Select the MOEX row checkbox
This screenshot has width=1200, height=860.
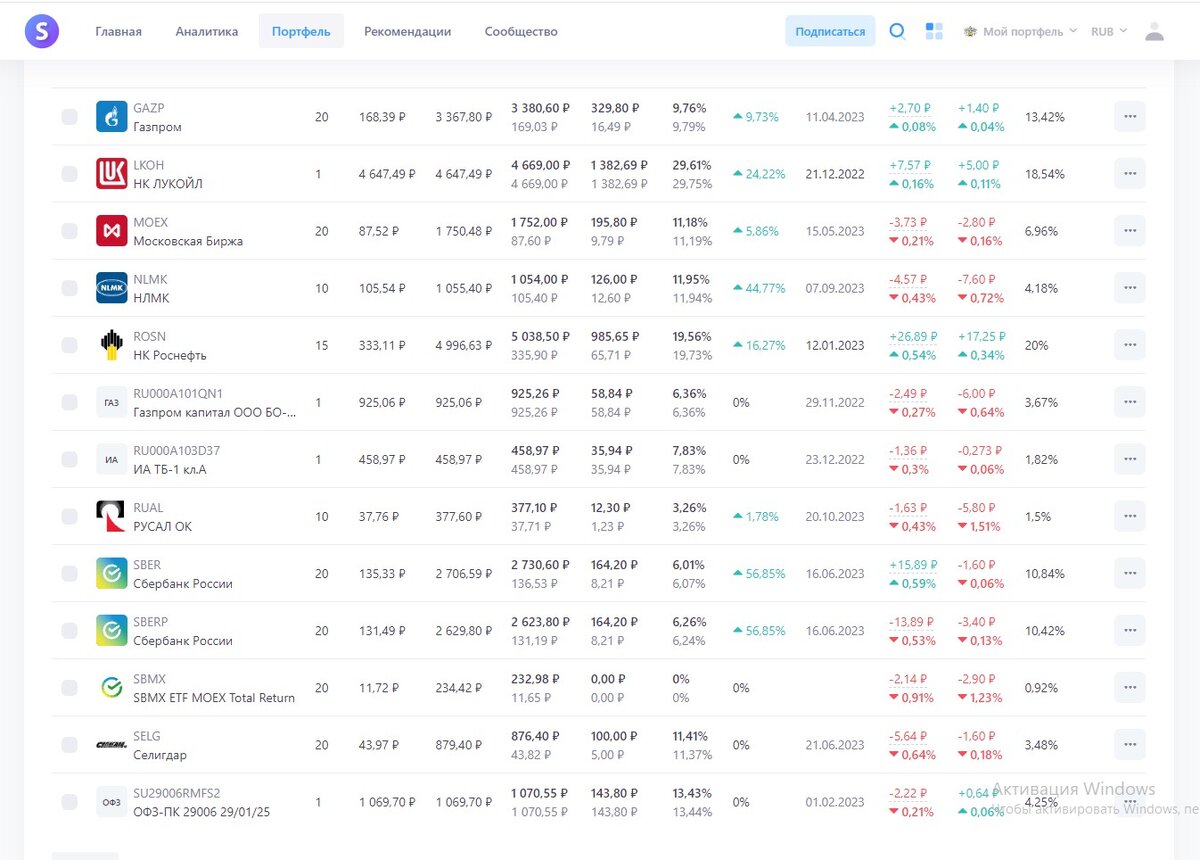69,231
